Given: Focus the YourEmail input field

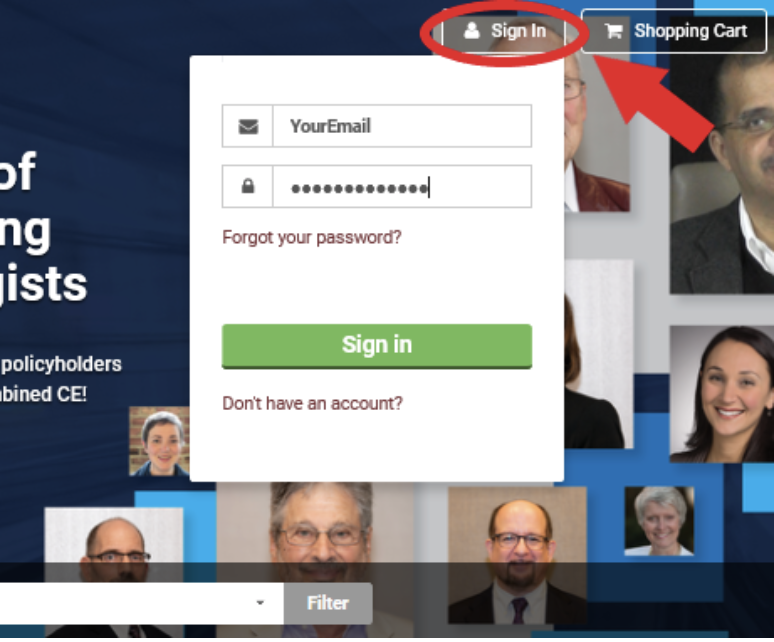Looking at the screenshot, I should 402,126.
